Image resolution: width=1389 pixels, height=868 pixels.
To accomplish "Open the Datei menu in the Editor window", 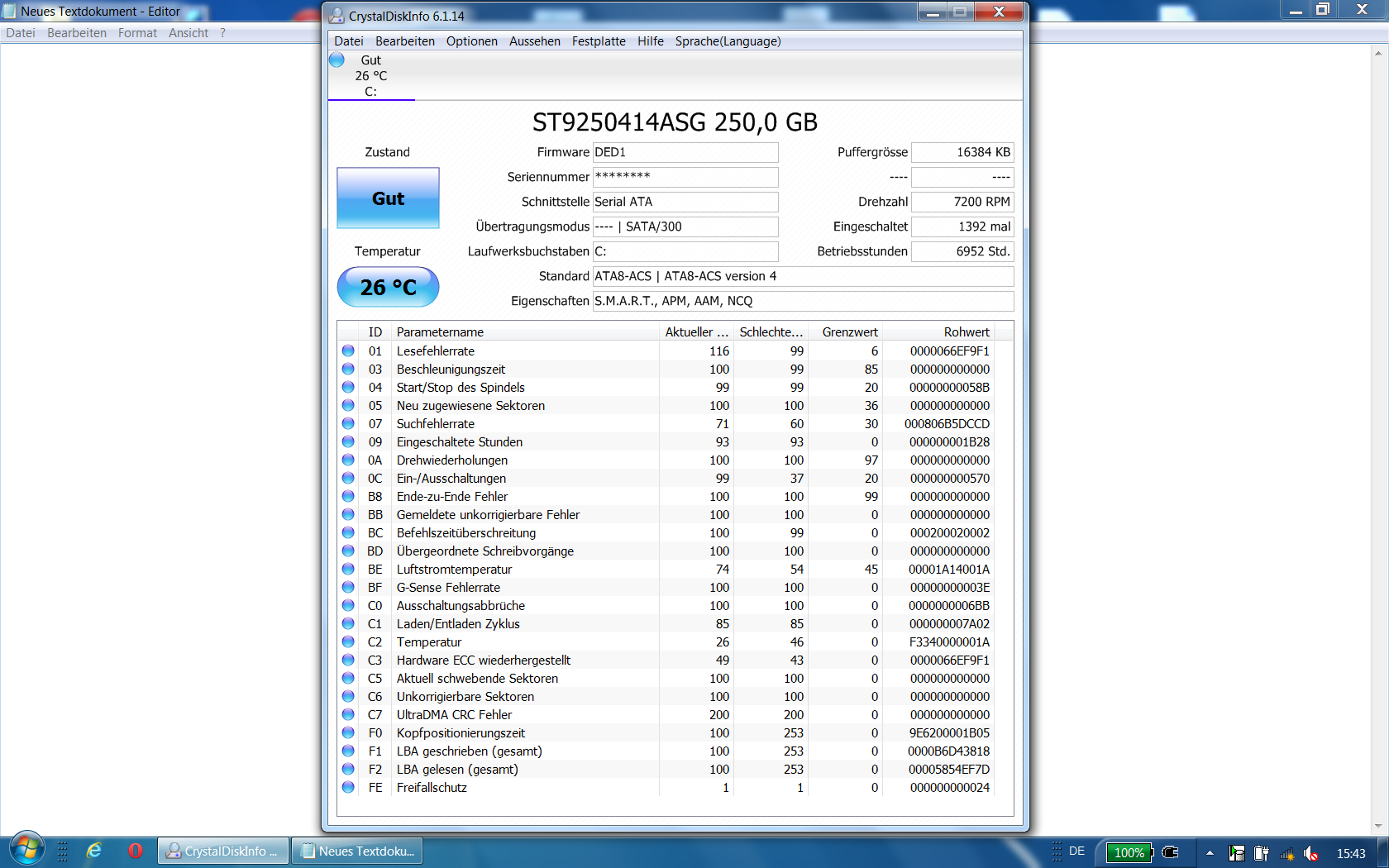I will [21, 33].
